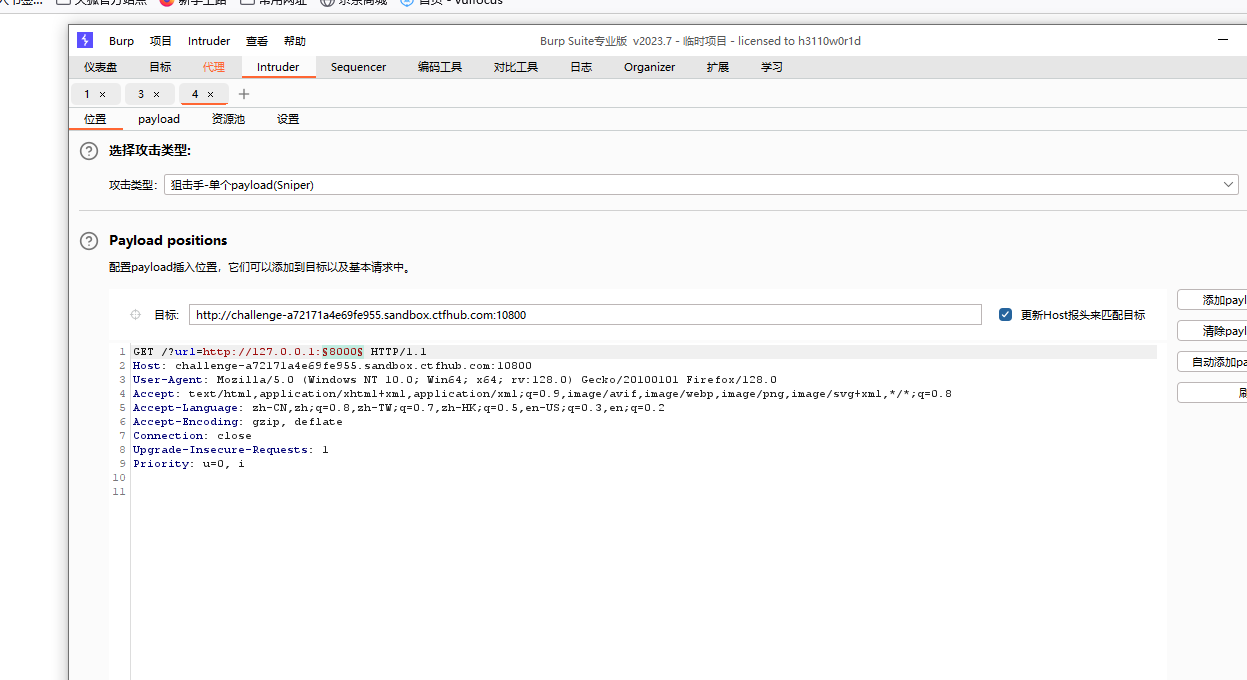Click the target crosshair icon beside 目标
The width and height of the screenshot is (1247, 680).
point(135,315)
